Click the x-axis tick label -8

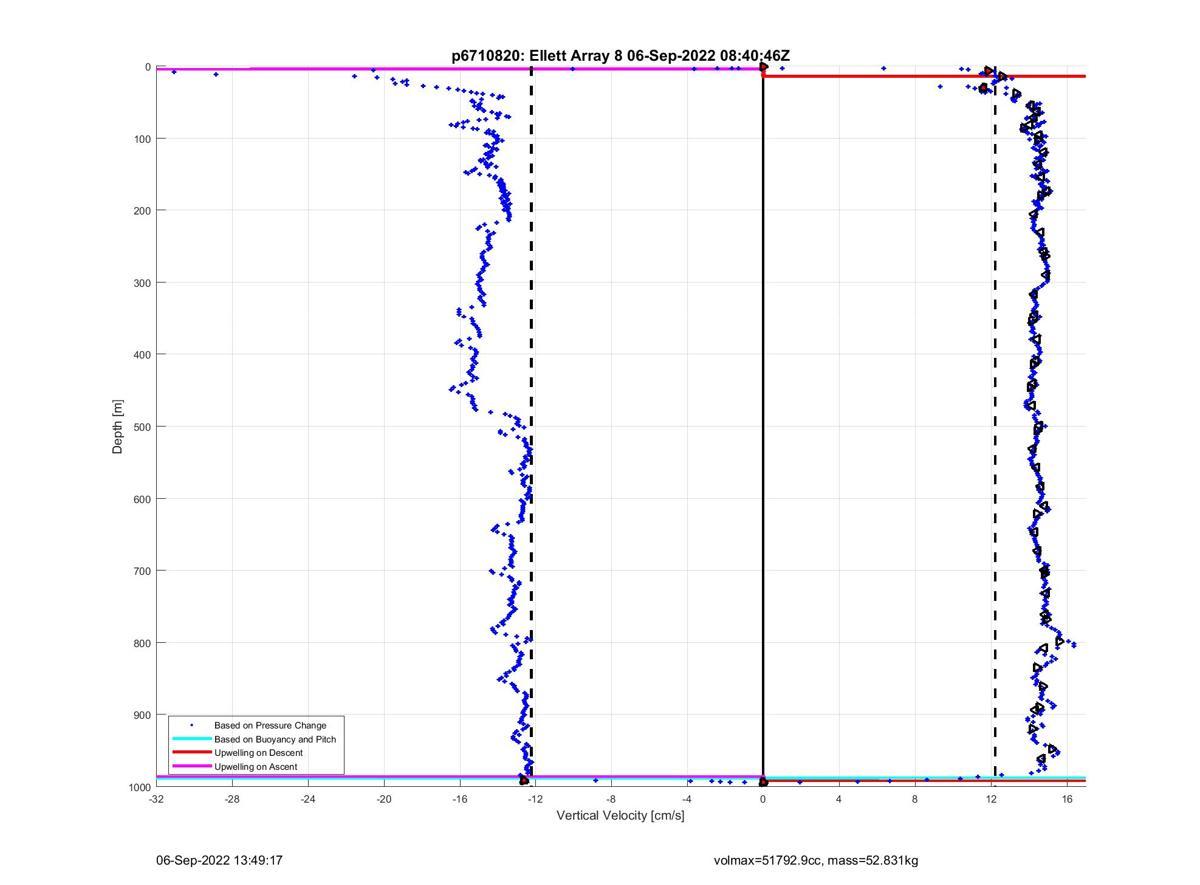tap(611, 799)
